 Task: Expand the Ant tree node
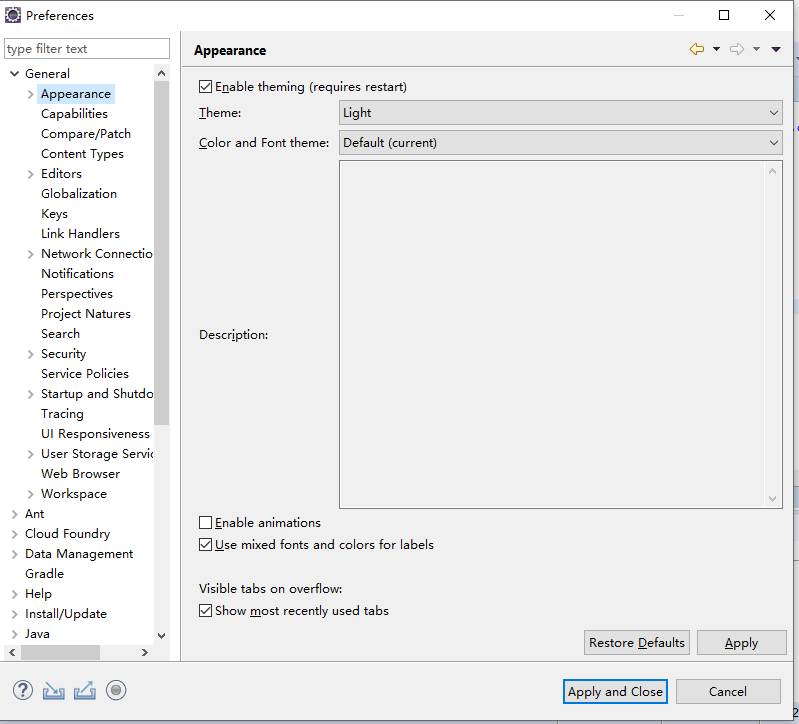14,514
